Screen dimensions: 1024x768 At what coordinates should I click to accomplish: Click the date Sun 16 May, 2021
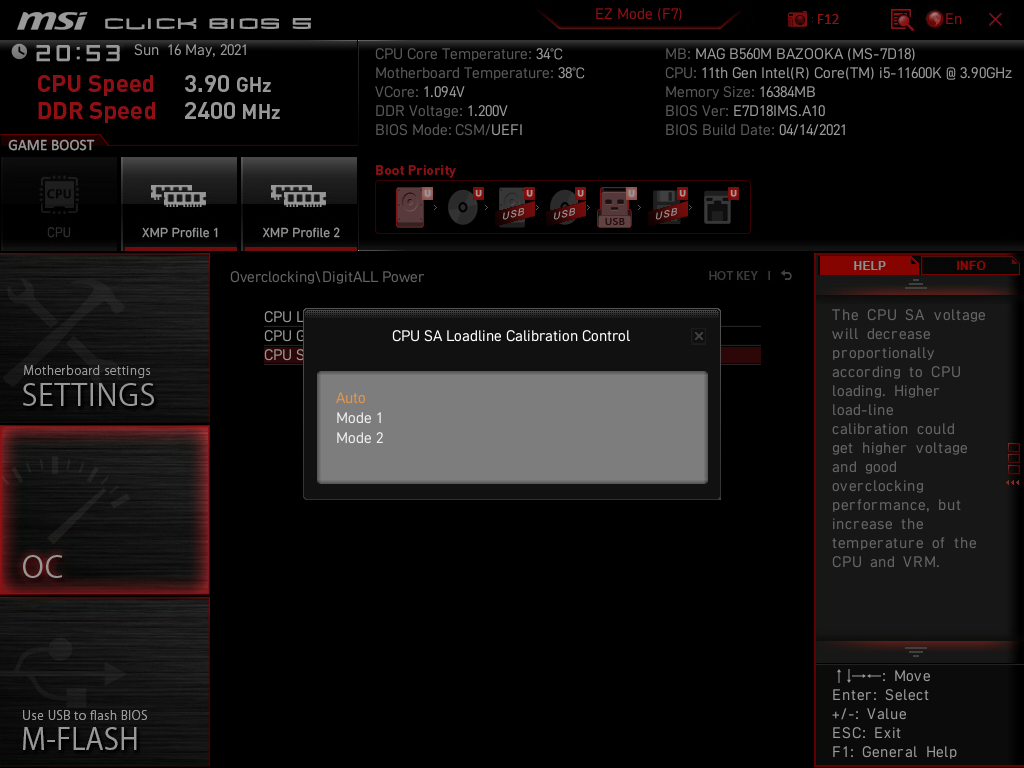(x=191, y=50)
